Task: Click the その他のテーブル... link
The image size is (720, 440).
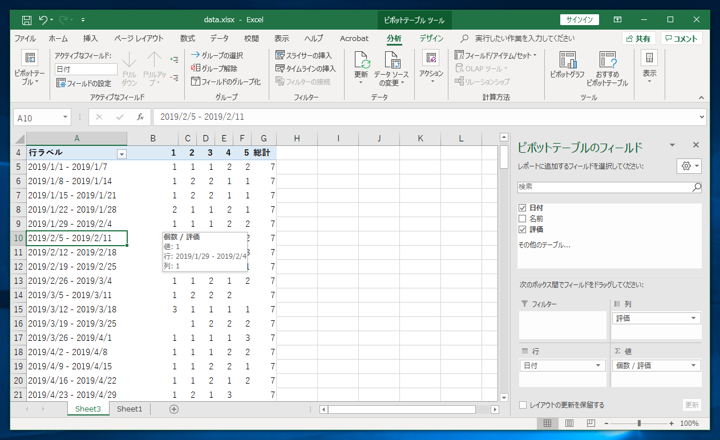Action: (544, 245)
